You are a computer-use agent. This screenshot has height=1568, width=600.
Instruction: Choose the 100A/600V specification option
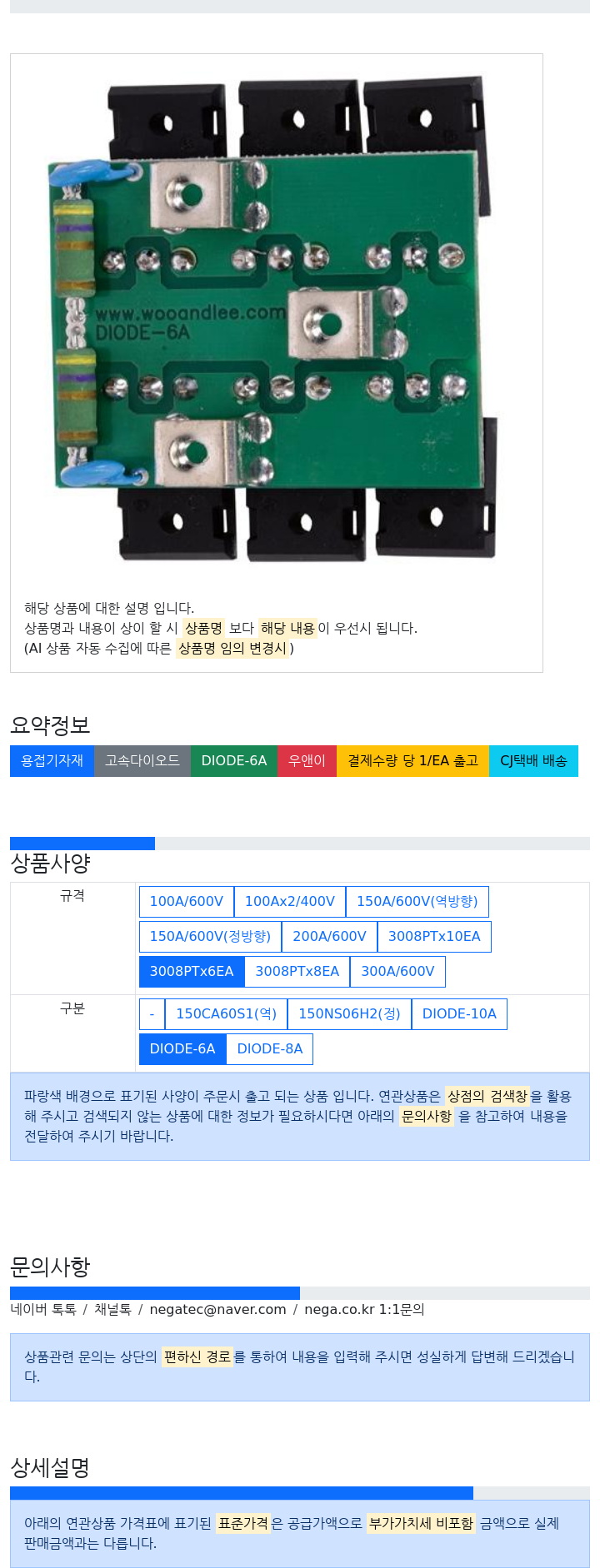coord(187,902)
